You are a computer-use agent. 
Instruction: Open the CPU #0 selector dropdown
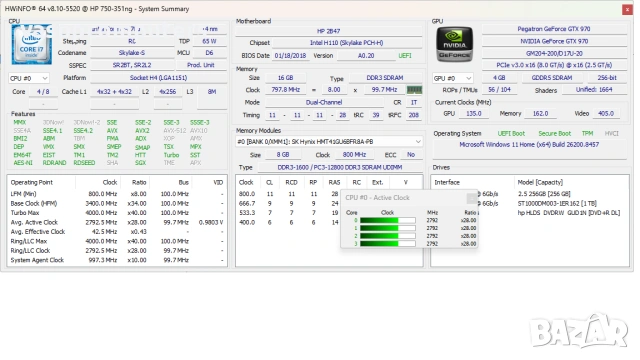29,78
